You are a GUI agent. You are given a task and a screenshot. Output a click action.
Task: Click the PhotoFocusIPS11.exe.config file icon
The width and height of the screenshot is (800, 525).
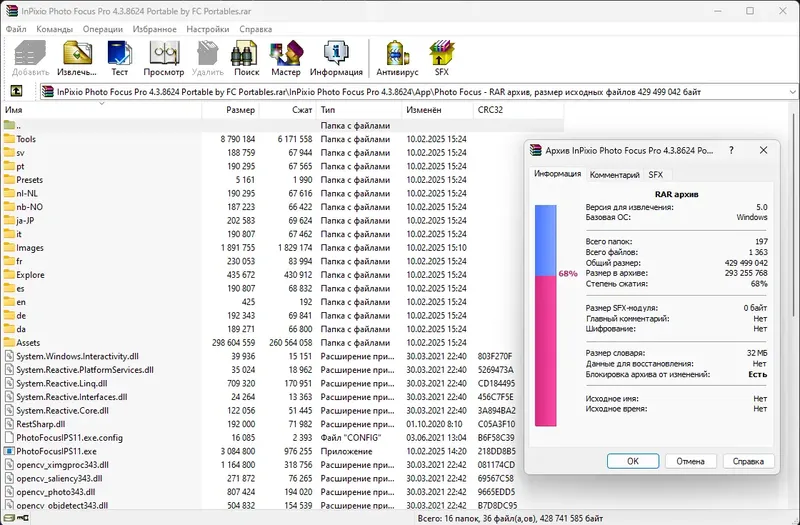[9, 437]
